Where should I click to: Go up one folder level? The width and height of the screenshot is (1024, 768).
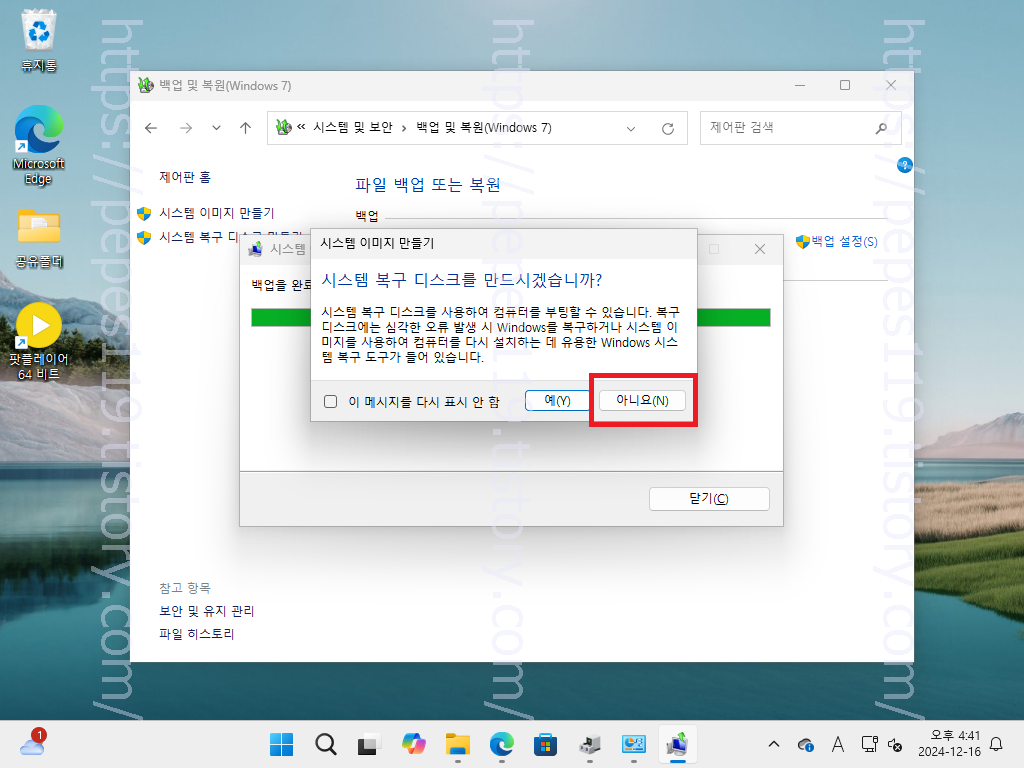pos(246,128)
